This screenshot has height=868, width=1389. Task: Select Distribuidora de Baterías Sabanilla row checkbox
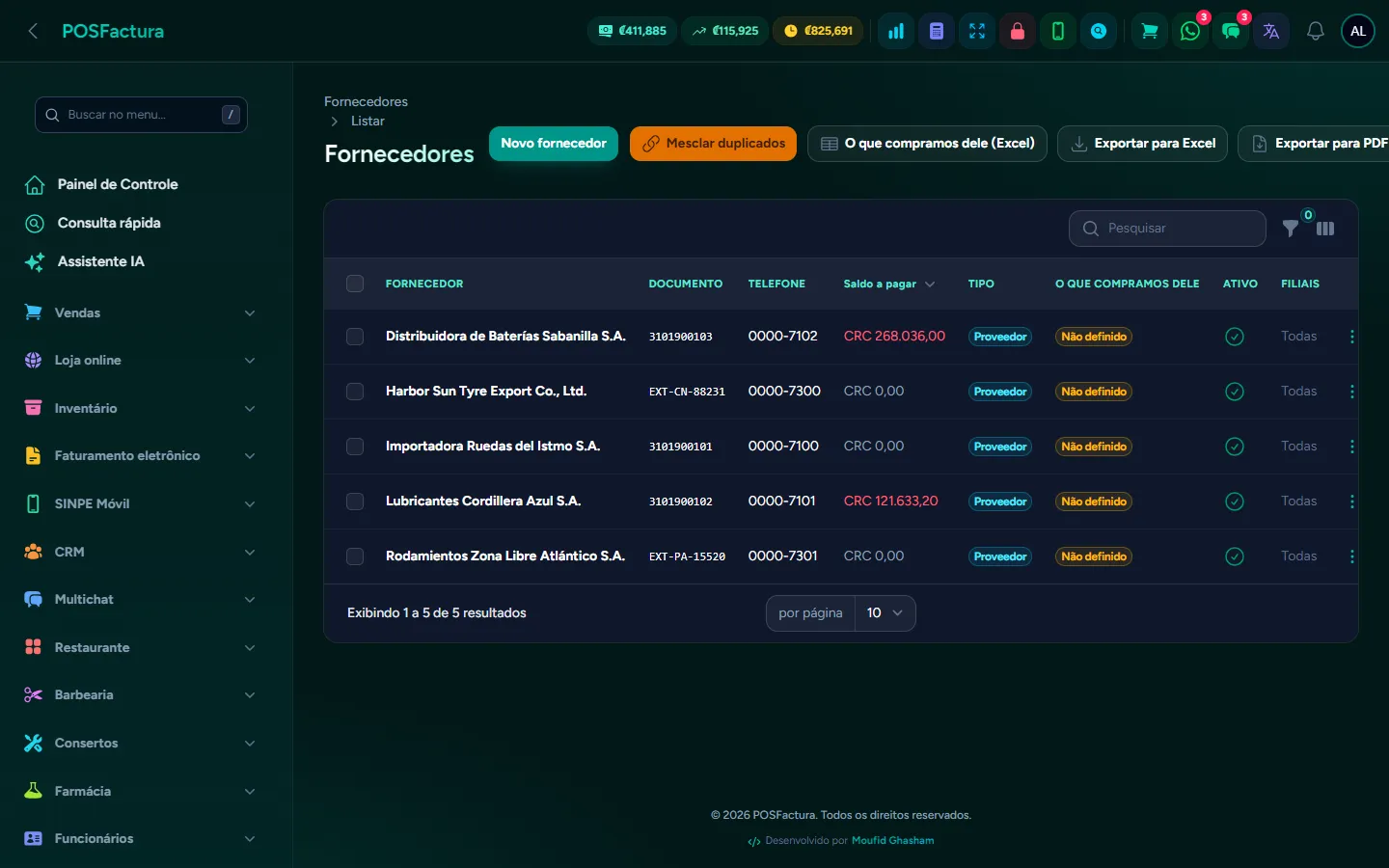click(x=355, y=337)
